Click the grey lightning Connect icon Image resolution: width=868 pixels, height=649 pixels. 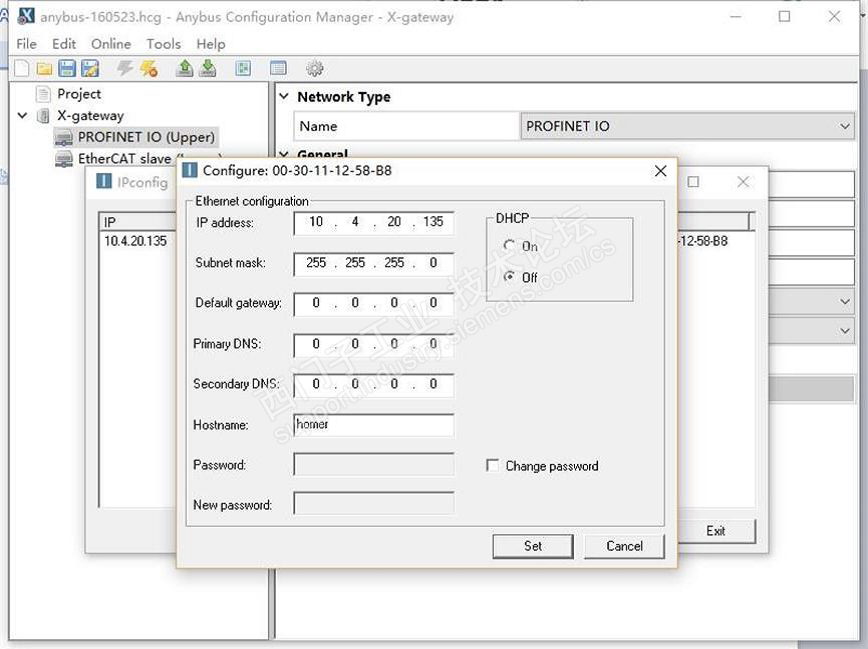[x=125, y=69]
